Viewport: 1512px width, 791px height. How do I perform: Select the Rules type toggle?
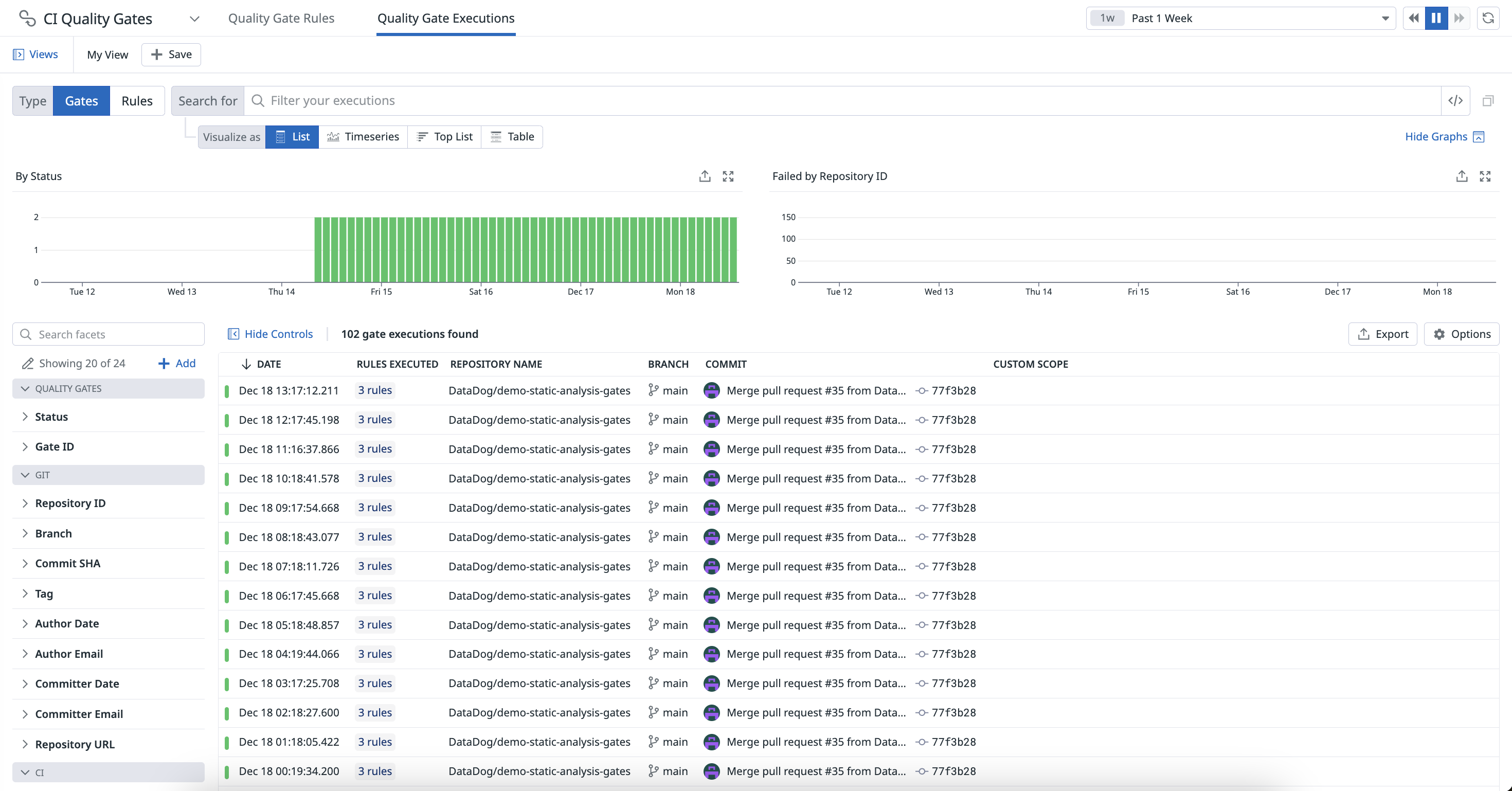click(x=137, y=100)
